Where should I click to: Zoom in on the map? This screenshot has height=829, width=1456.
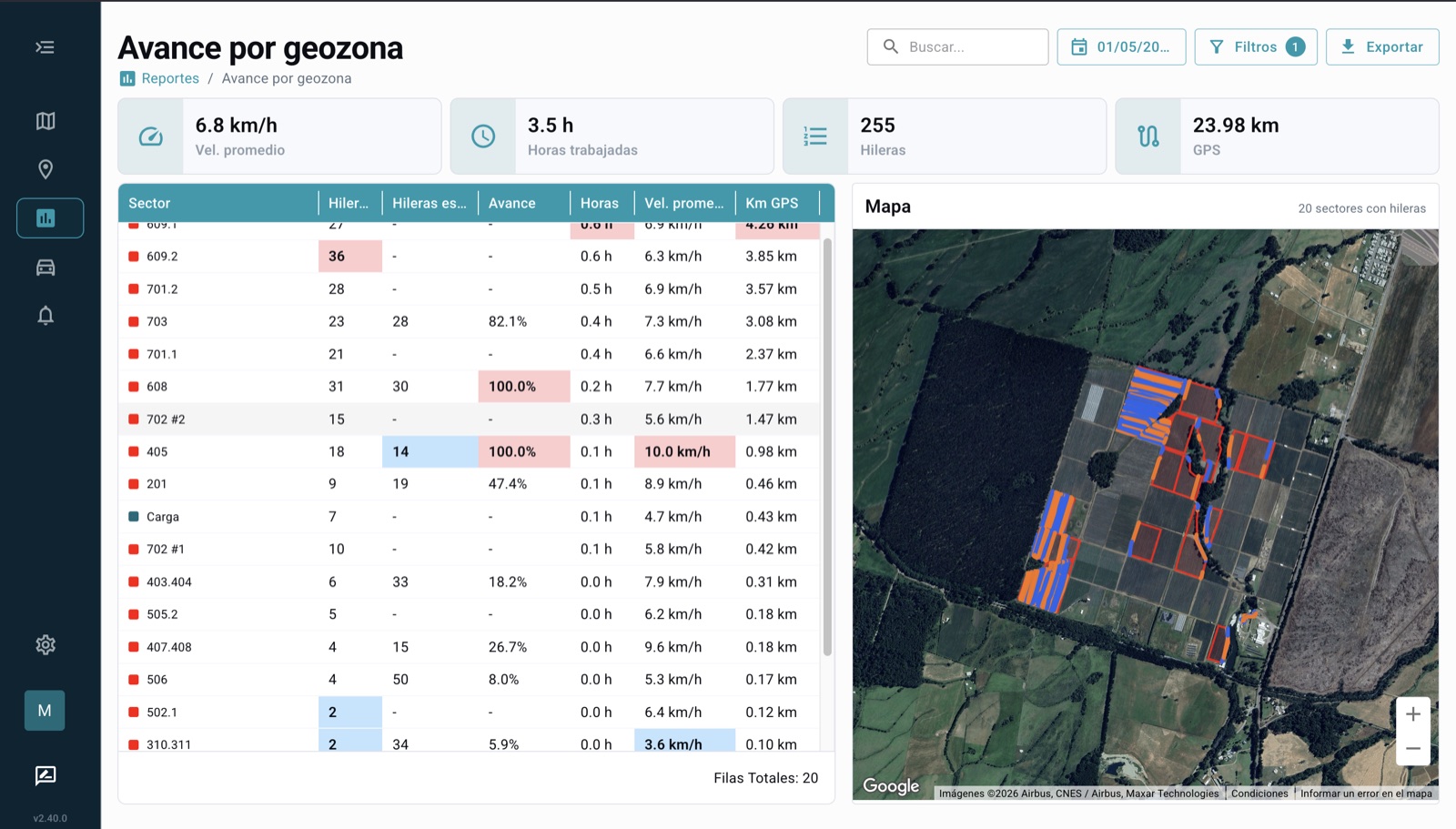[x=1412, y=714]
